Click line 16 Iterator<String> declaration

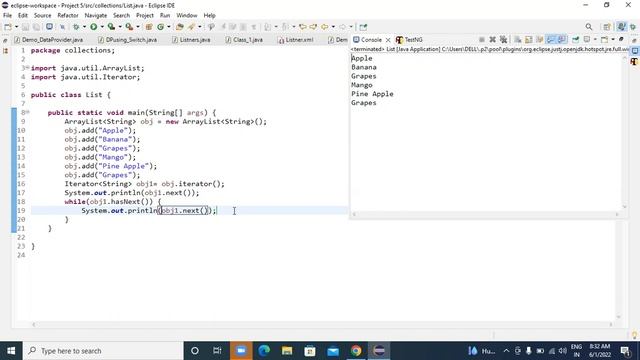click(x=144, y=184)
